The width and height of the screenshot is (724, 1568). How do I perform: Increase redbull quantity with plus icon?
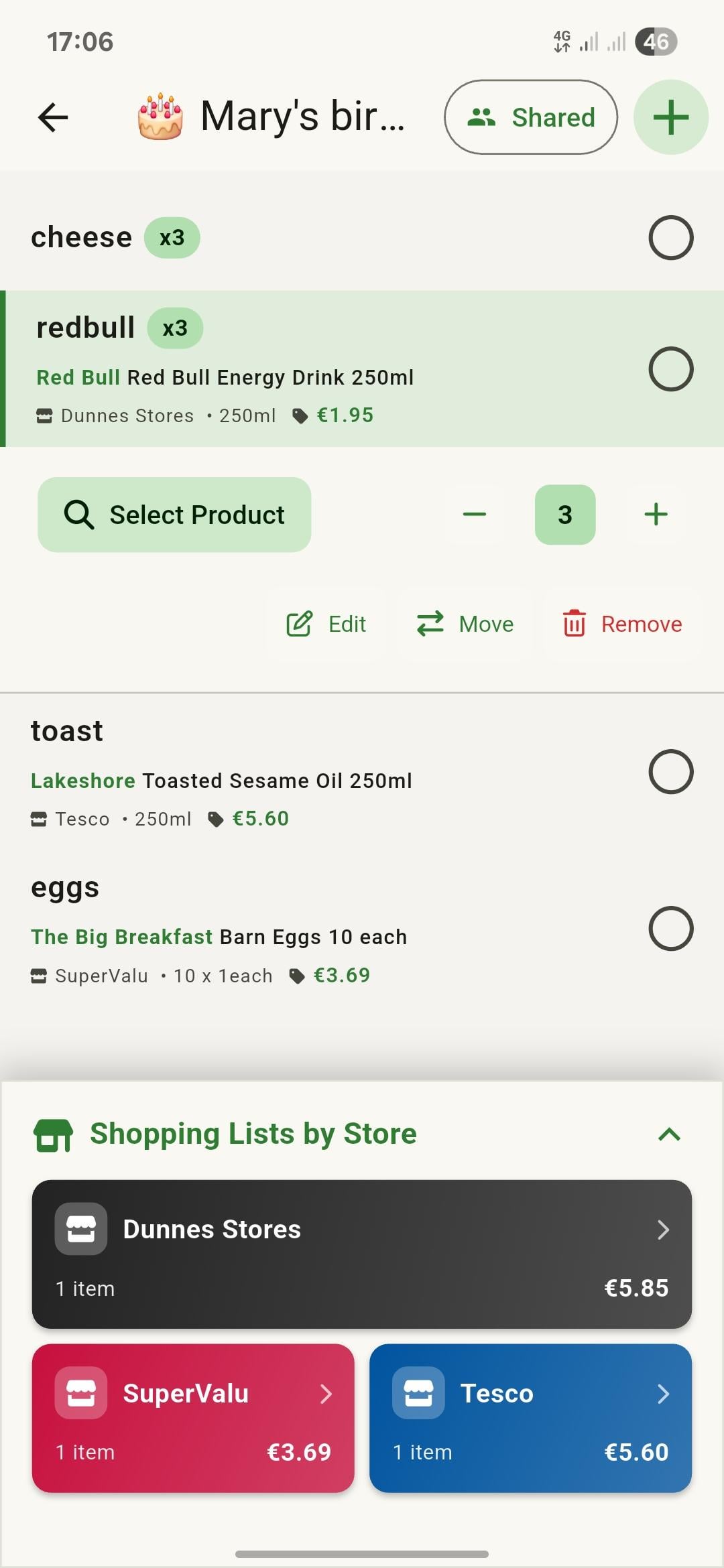coord(656,515)
